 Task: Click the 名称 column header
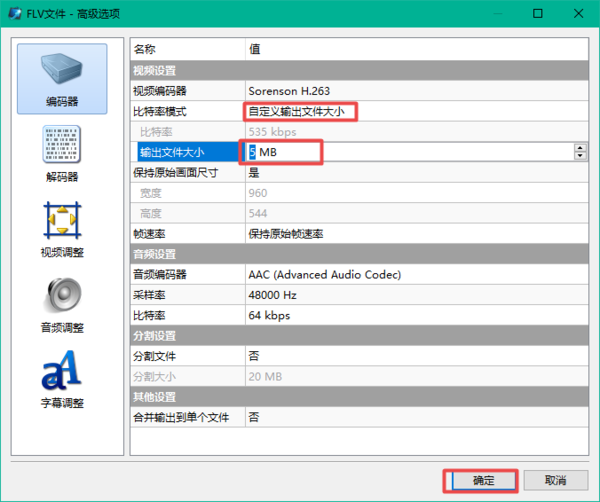[x=188, y=49]
